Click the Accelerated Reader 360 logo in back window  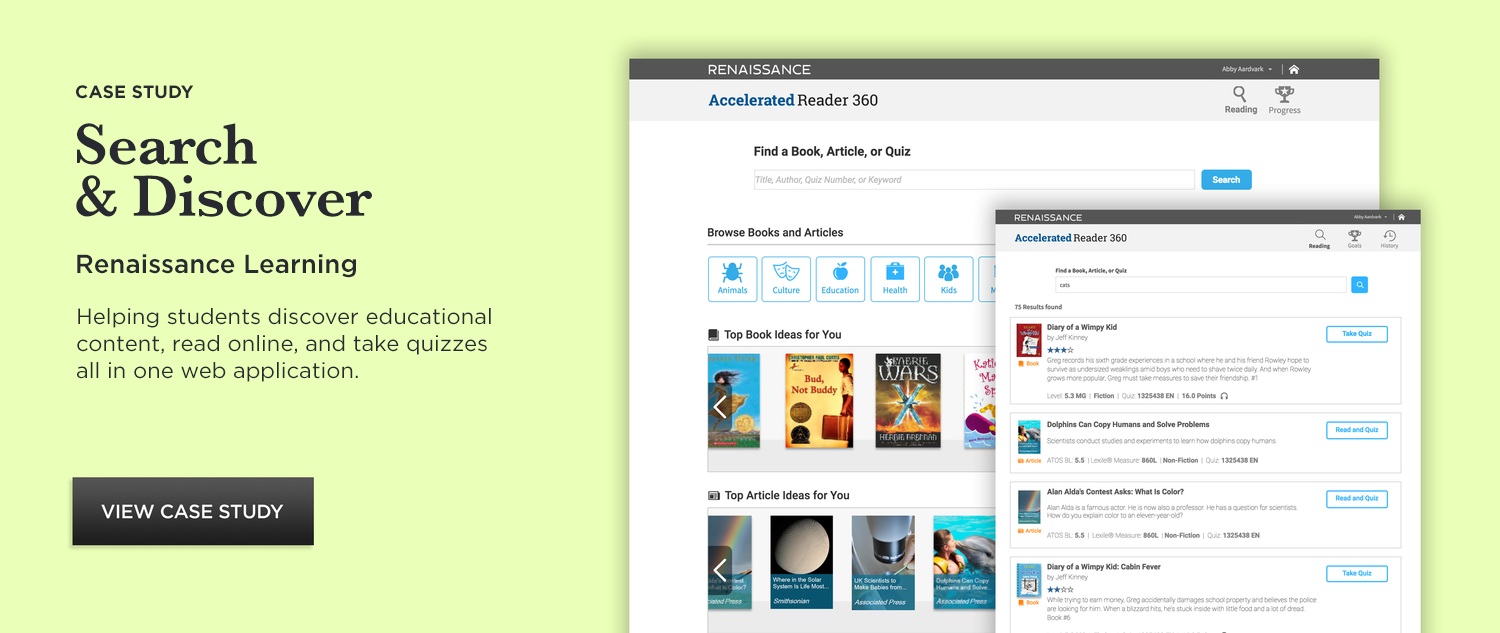(x=793, y=100)
